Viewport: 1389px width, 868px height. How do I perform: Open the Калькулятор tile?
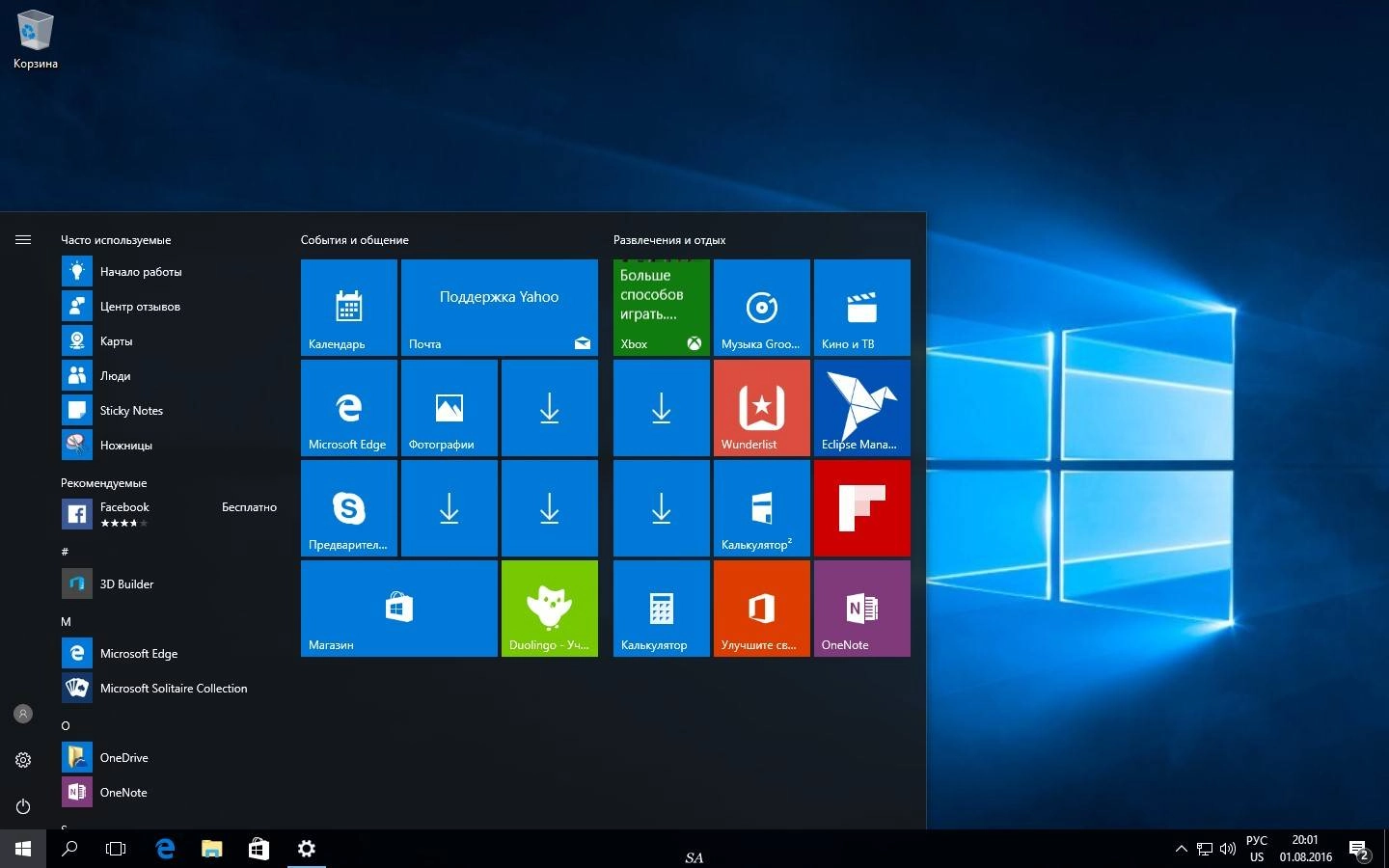[662, 609]
